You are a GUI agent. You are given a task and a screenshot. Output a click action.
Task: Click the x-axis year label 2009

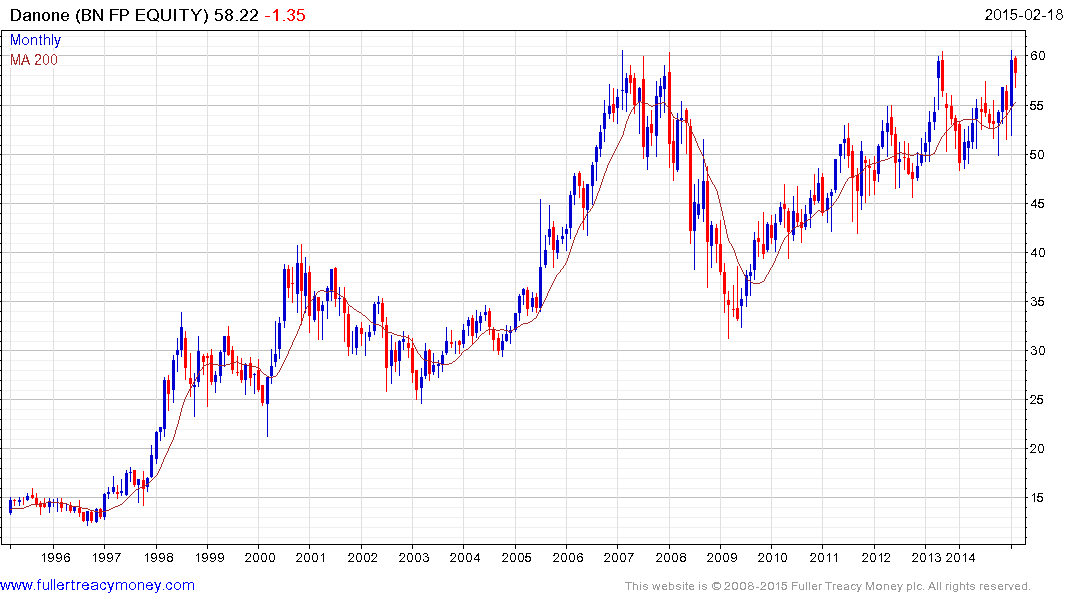coord(722,557)
